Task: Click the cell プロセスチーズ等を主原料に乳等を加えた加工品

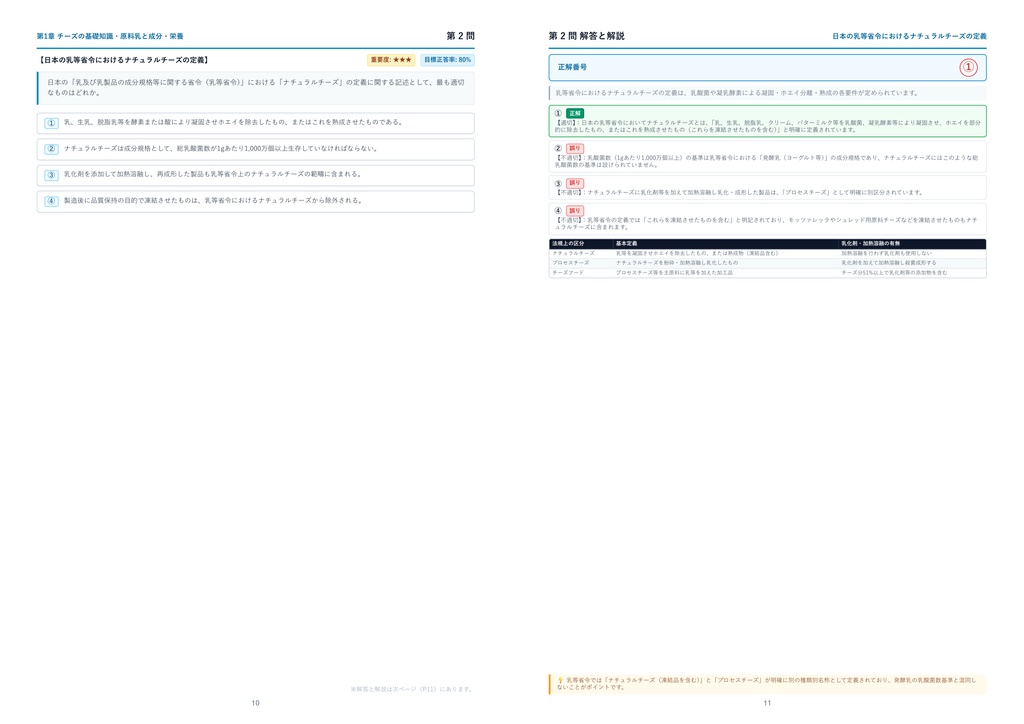Action: pyautogui.click(x=675, y=273)
